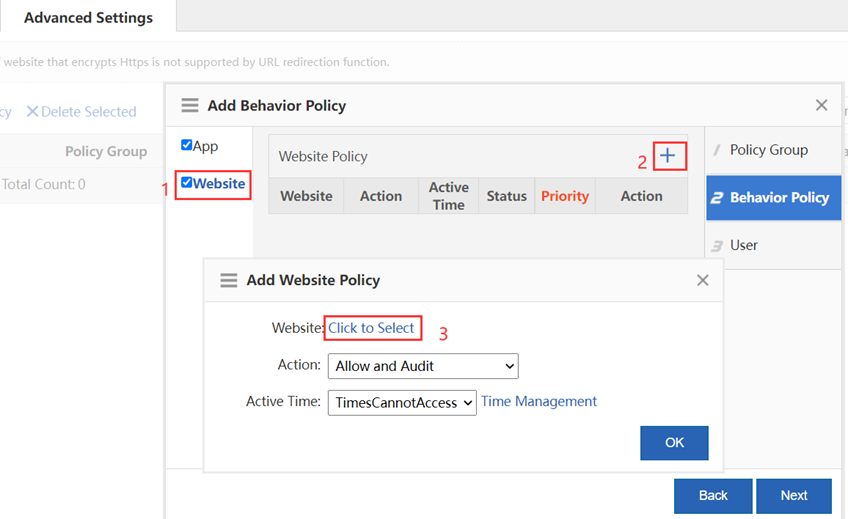Click the 'Click to Select' website link
The height and width of the screenshot is (519, 848).
[371, 328]
